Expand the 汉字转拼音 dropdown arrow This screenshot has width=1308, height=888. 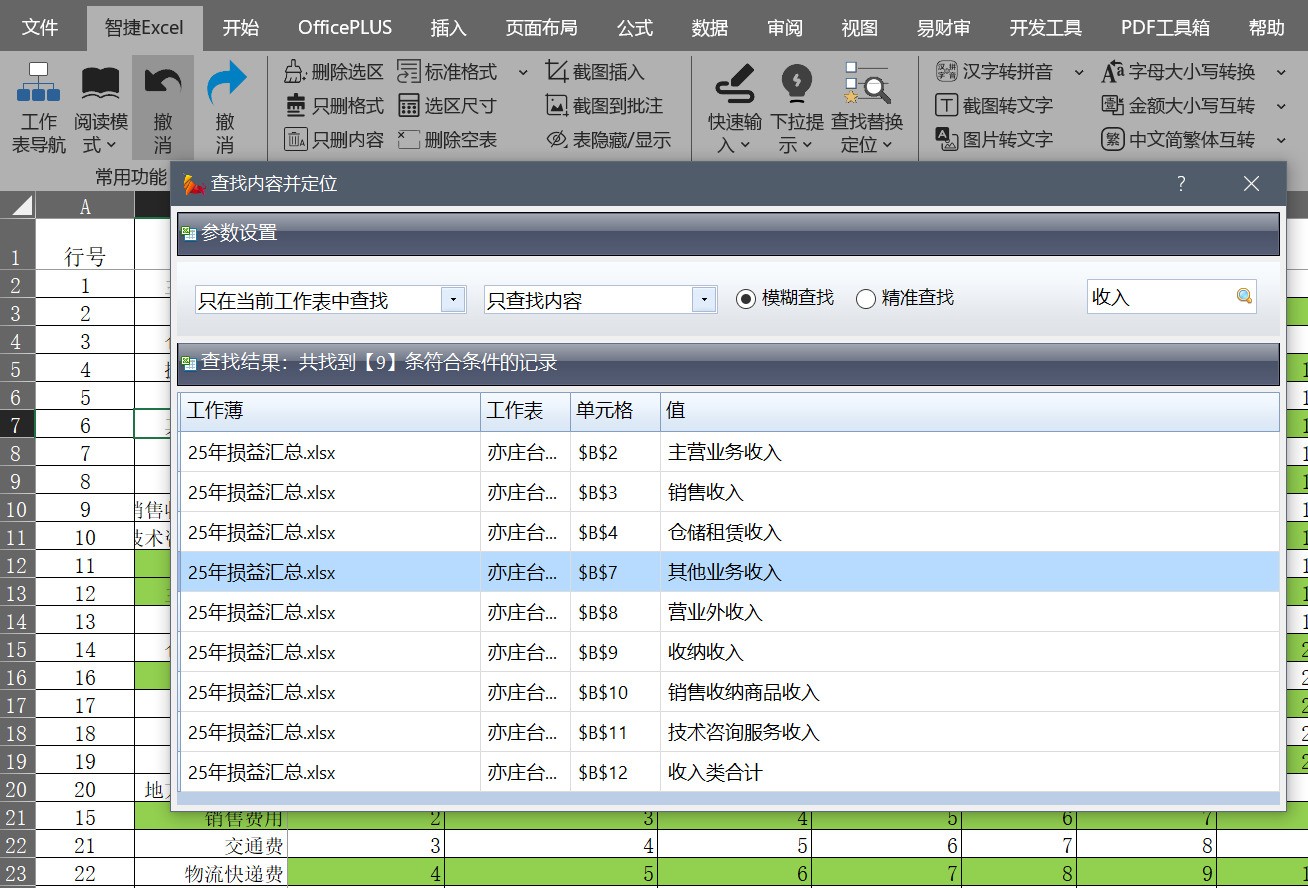pos(1078,72)
